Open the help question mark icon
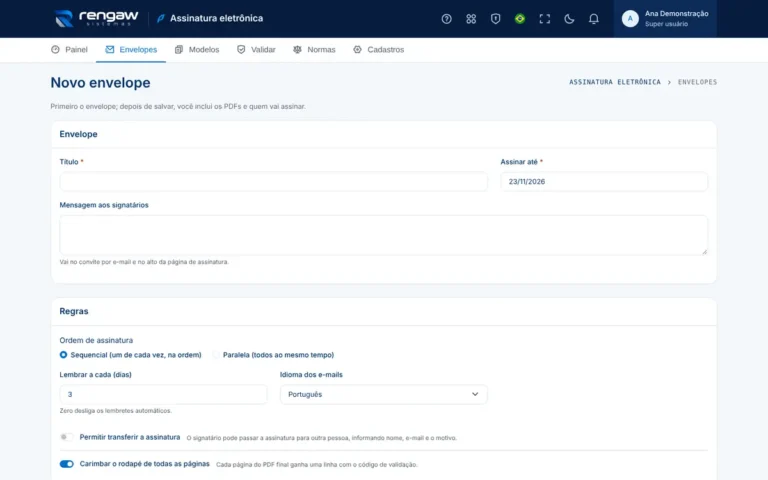Viewport: 768px width, 480px height. (446, 19)
